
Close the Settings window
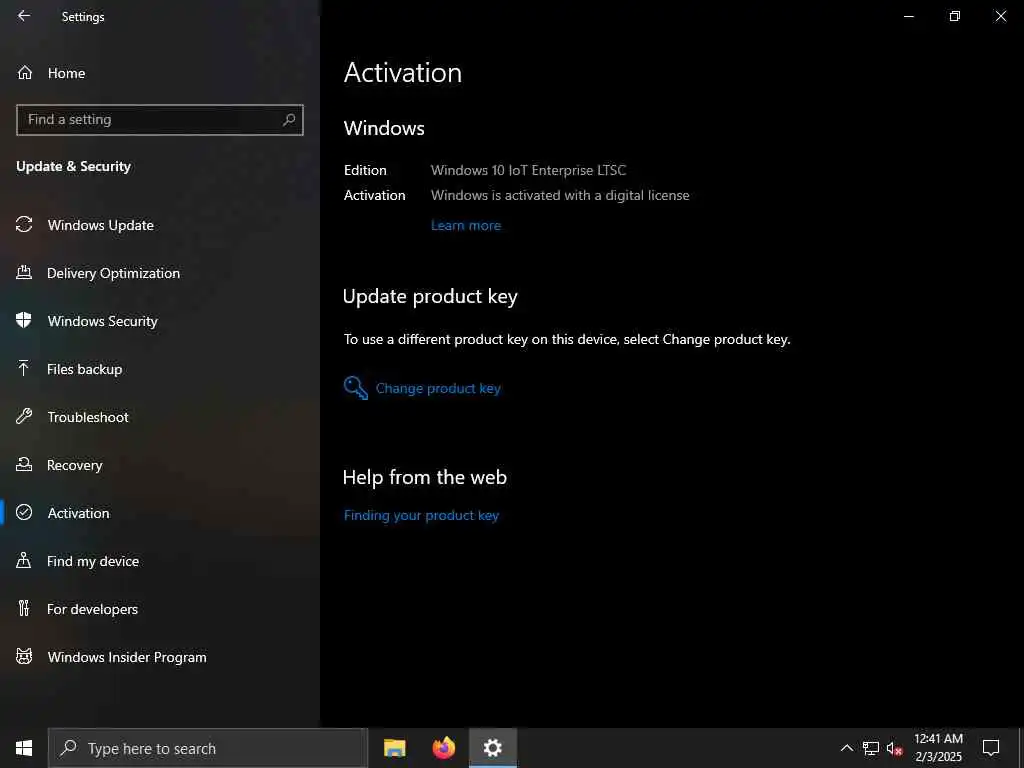[x=1000, y=16]
